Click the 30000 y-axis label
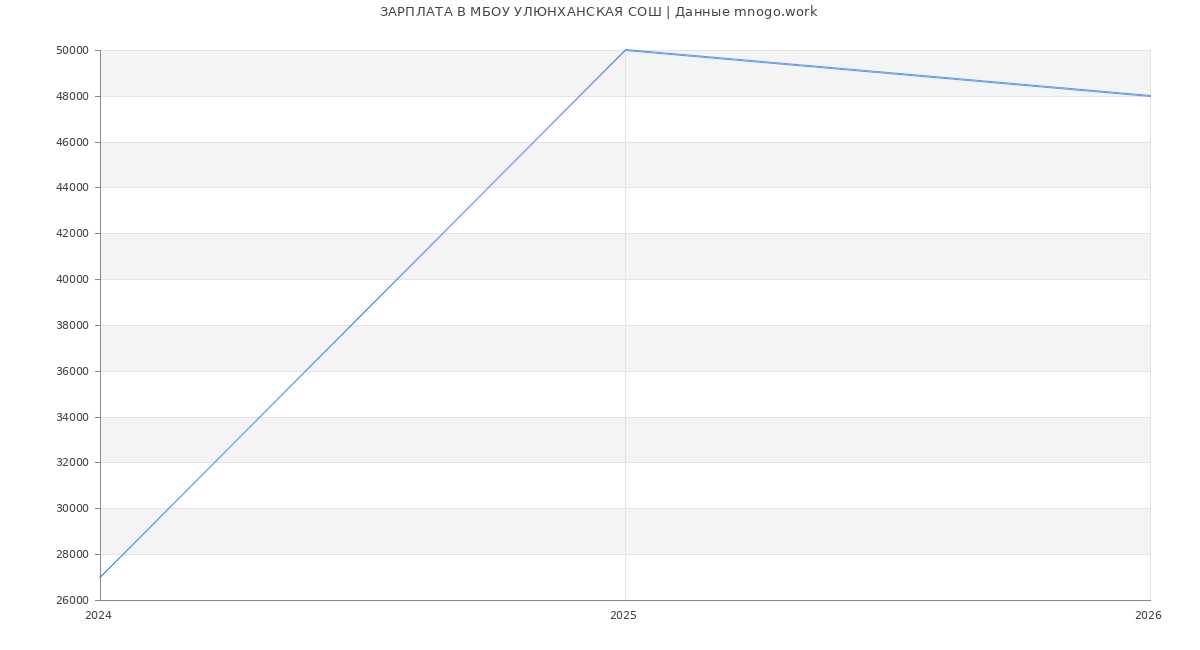Screen dimensions: 1200x650 tap(73, 508)
